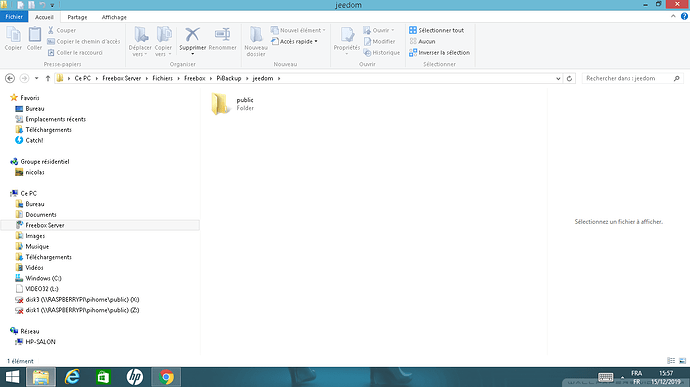This screenshot has width=690, height=387.
Task: Open Google Chrome from the taskbar
Action: click(166, 377)
